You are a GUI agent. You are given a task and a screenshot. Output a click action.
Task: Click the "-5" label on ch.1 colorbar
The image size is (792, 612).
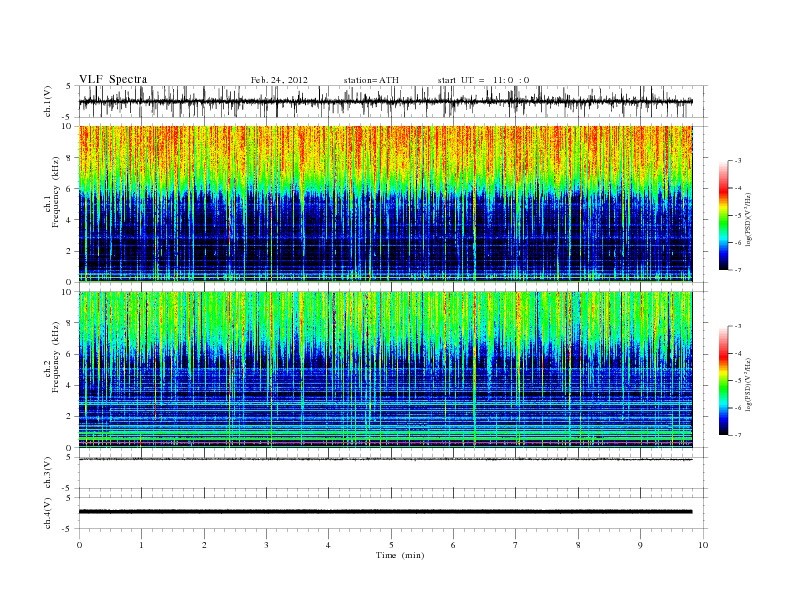tap(737, 216)
